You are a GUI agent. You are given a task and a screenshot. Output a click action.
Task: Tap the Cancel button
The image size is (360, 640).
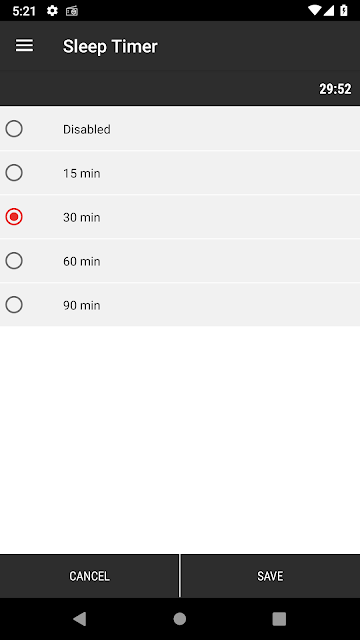(x=89, y=576)
